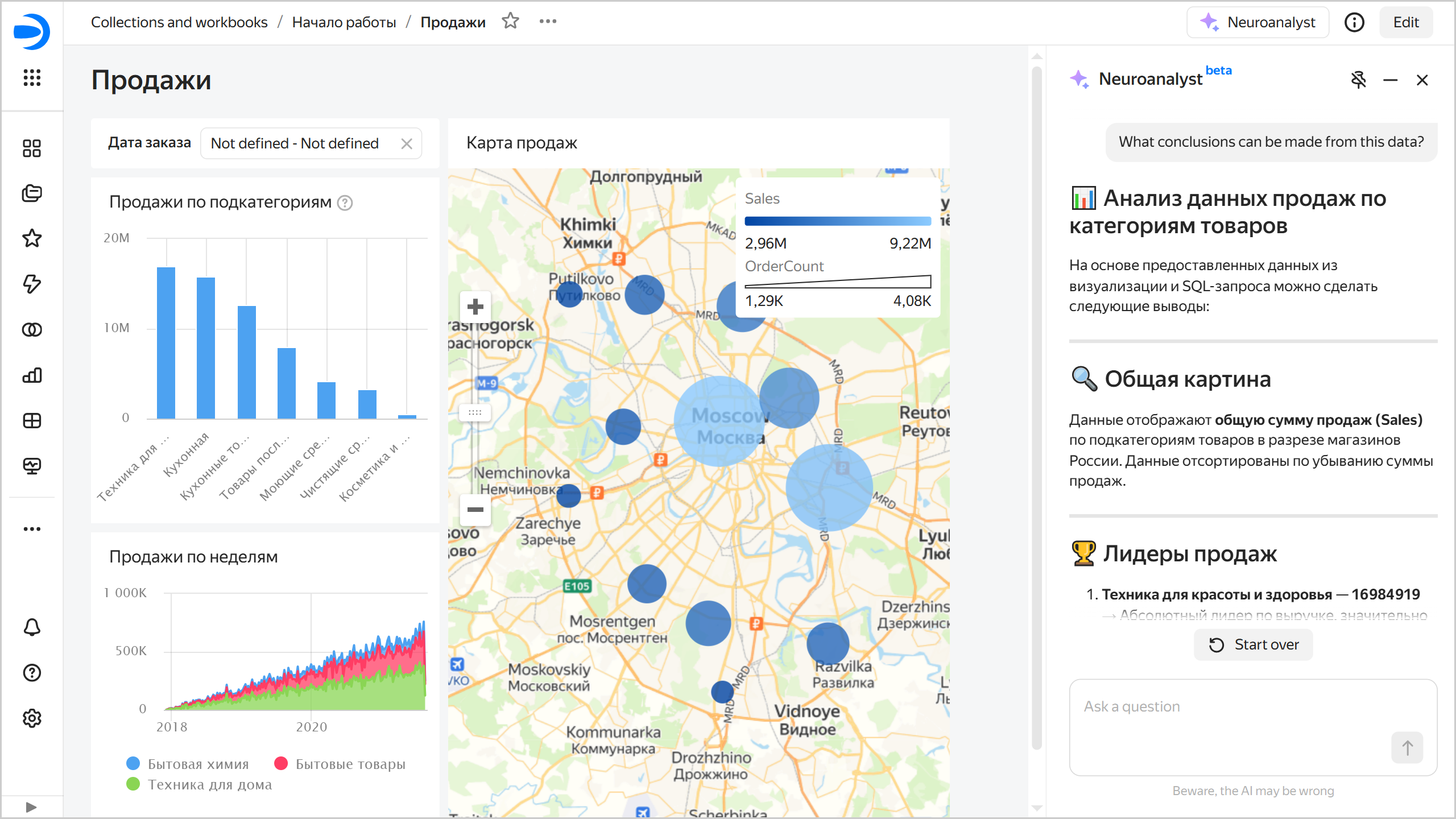Open the Дата заказа date range picker
1456x819 pixels.
(296, 143)
